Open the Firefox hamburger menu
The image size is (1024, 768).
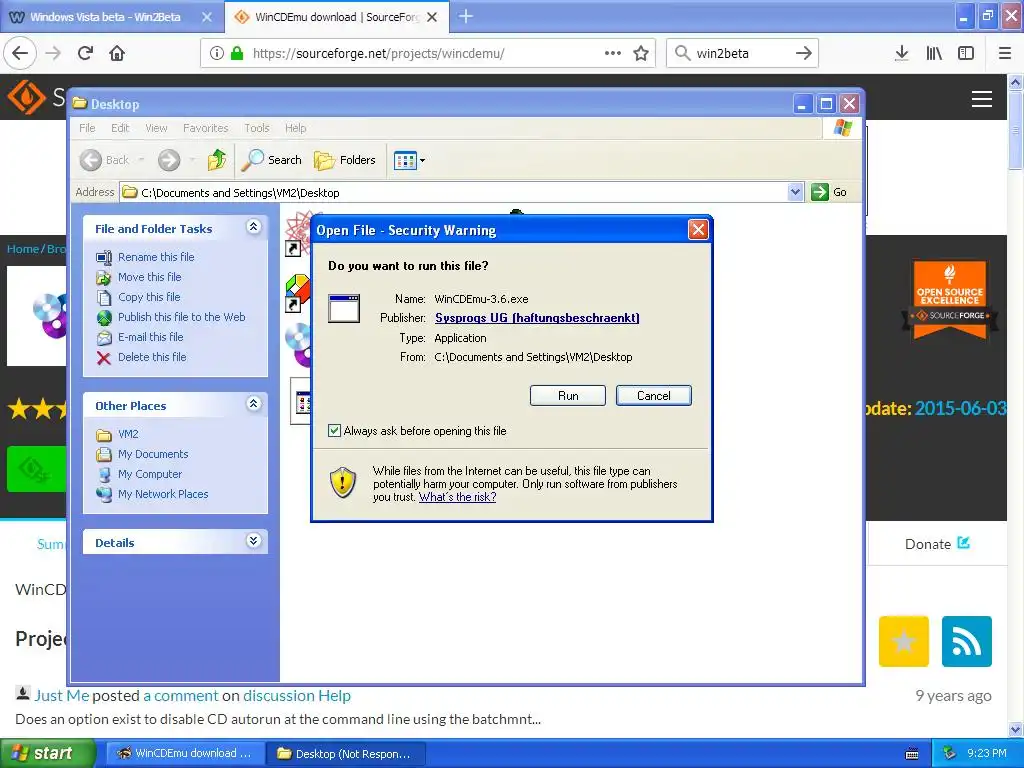pyautogui.click(x=1005, y=53)
